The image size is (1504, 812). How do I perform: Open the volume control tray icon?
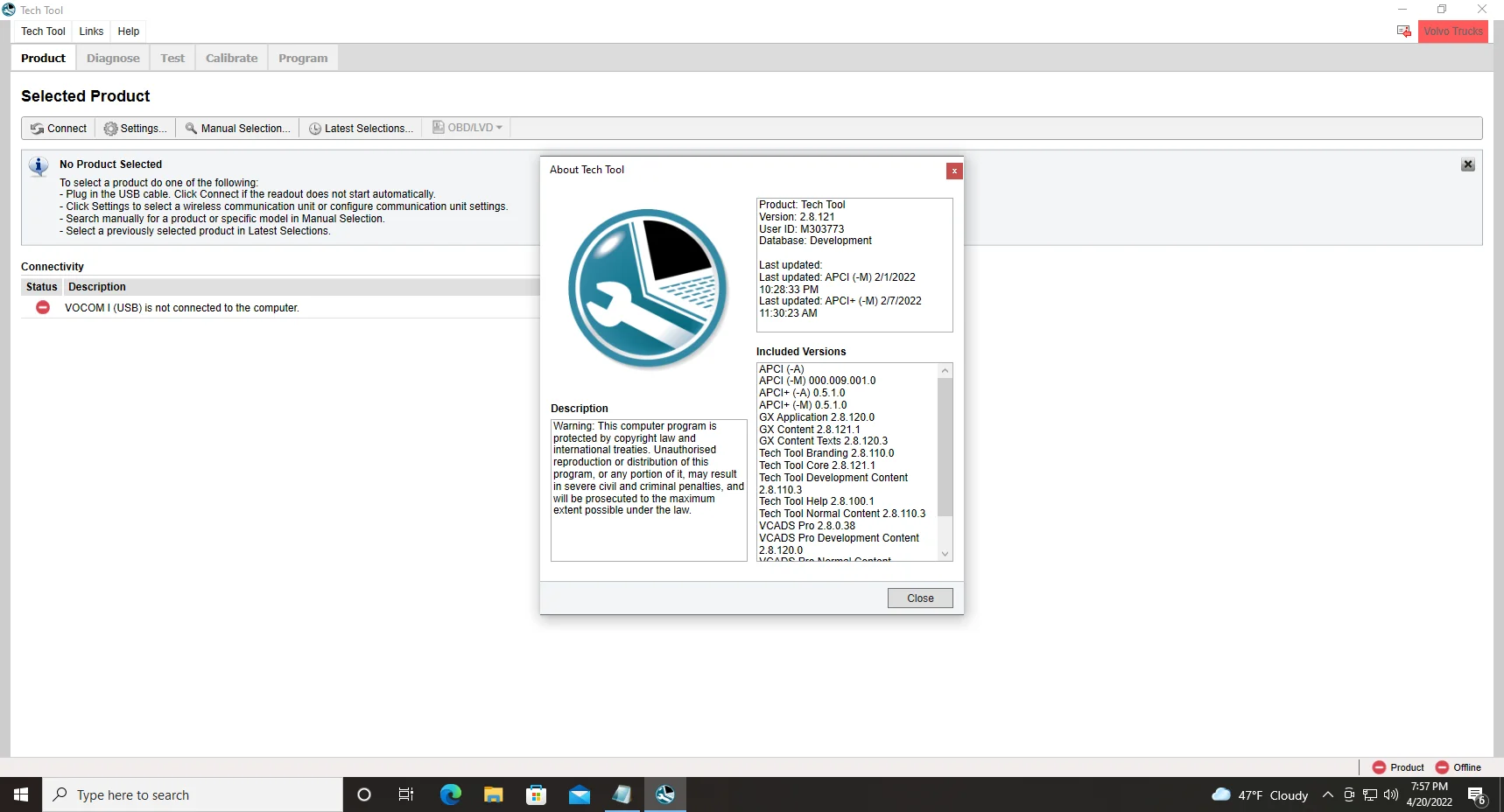pos(1390,794)
